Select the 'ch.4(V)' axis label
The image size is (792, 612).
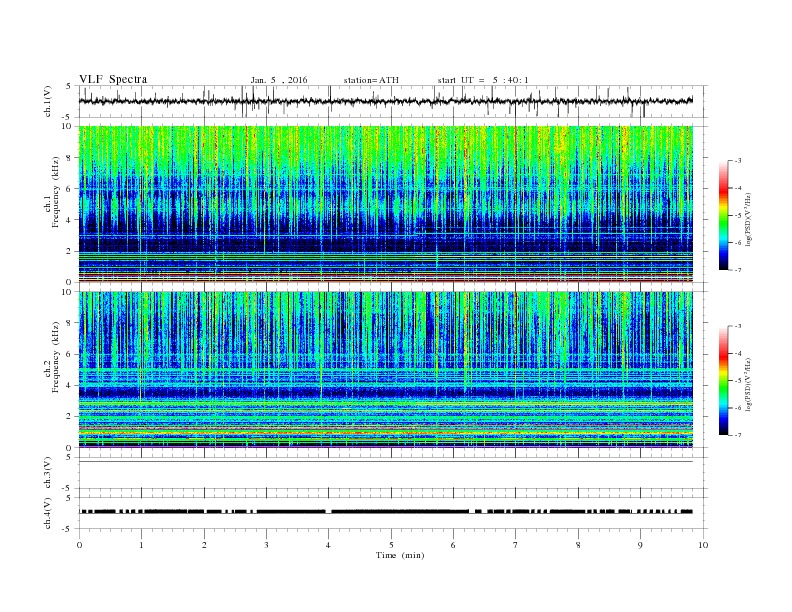48,513
